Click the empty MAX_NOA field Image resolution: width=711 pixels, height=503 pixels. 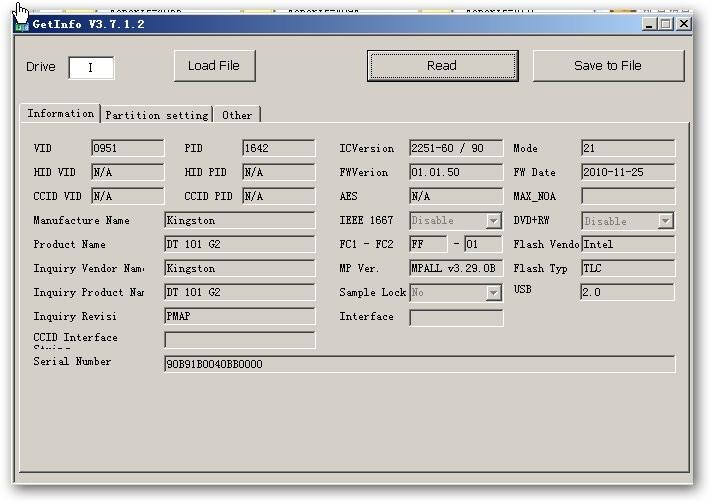tap(628, 196)
